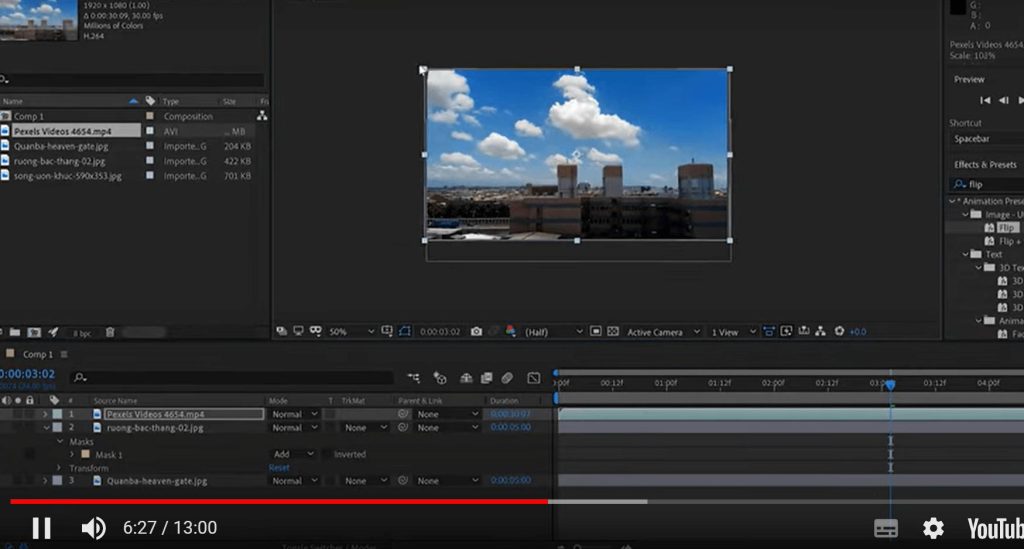Enable frame blending icon in timeline

tap(487, 378)
